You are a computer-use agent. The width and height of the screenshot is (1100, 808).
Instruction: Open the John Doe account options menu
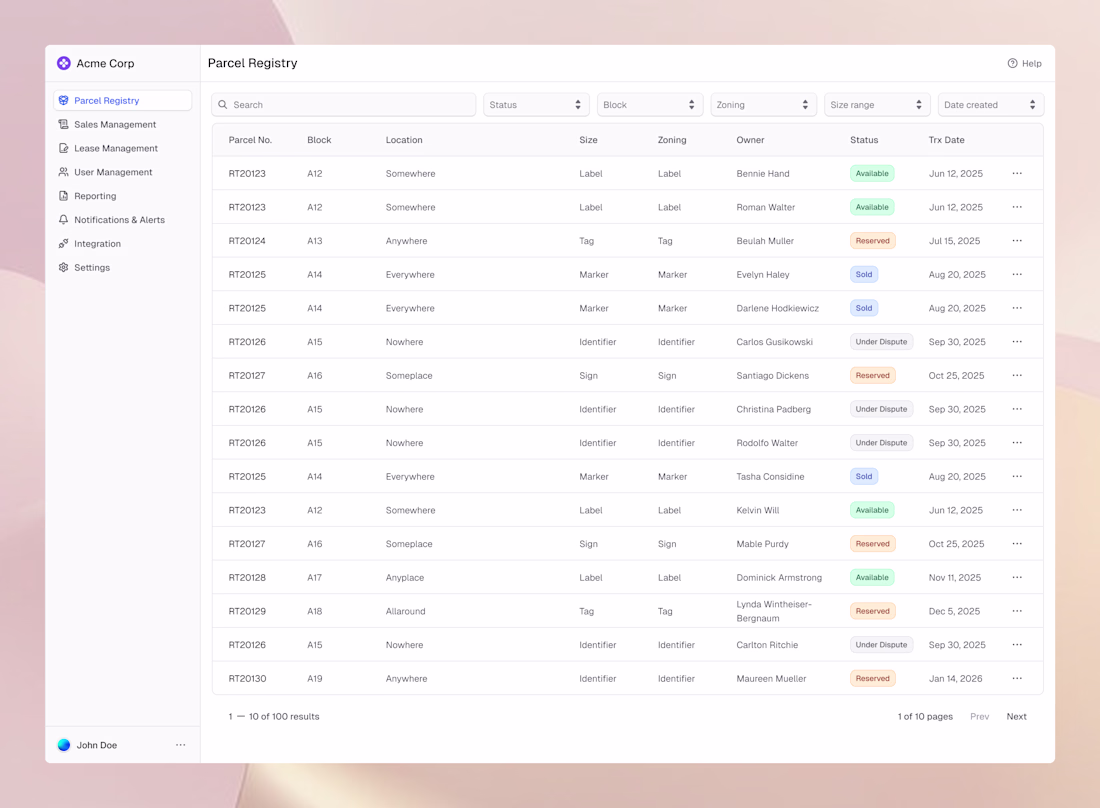click(x=180, y=745)
